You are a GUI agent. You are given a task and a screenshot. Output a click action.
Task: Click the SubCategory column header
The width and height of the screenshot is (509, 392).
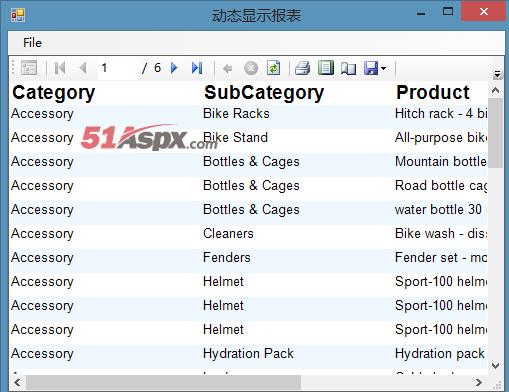[264, 93]
